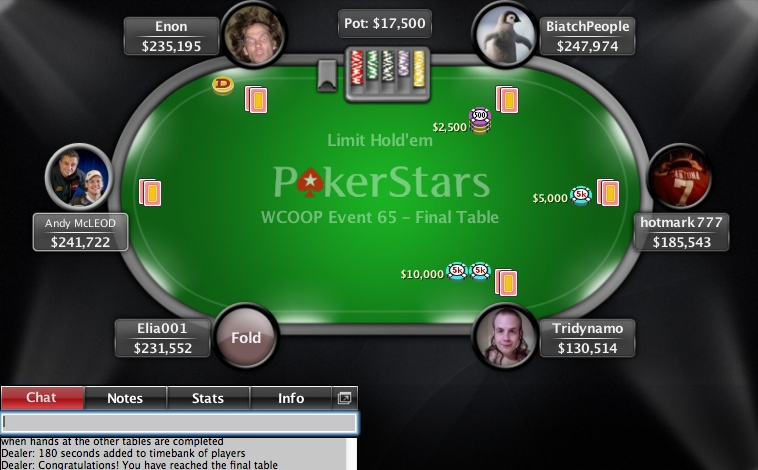Image resolution: width=758 pixels, height=470 pixels.
Task: Open Enon's player avatar
Action: [x=254, y=35]
